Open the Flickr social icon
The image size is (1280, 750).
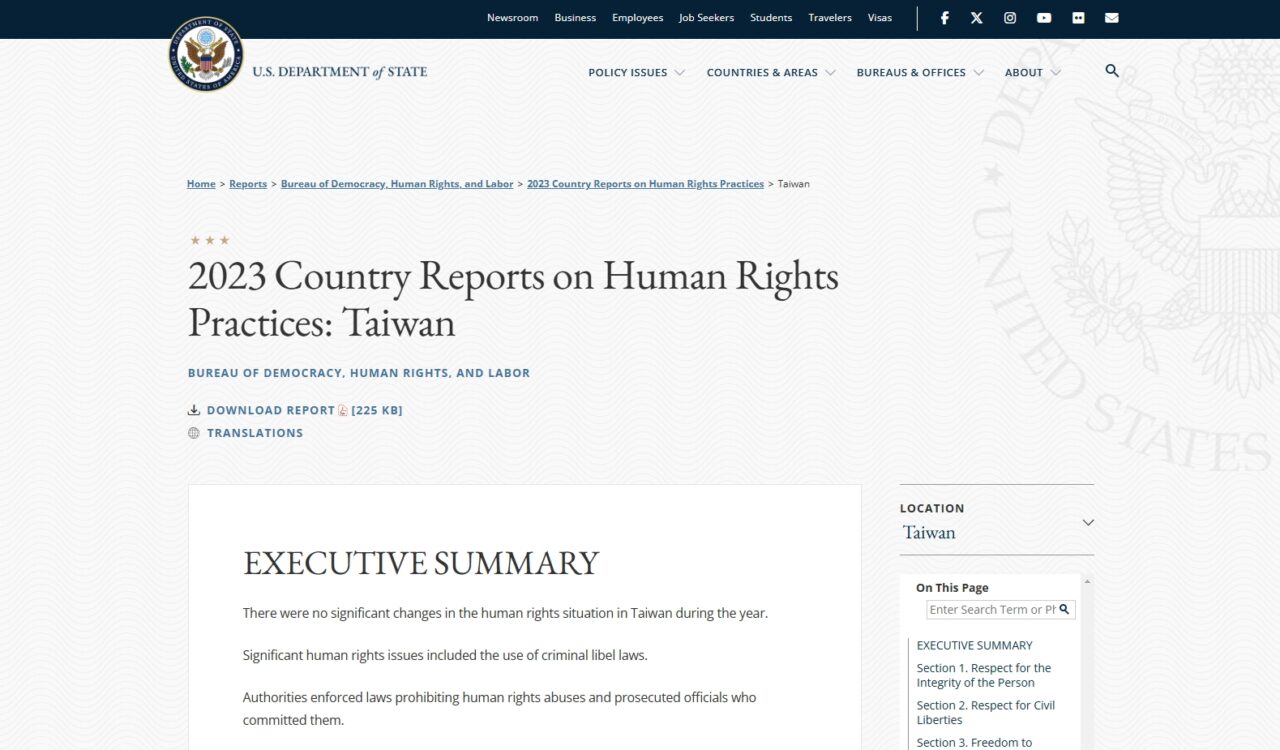pos(1078,18)
